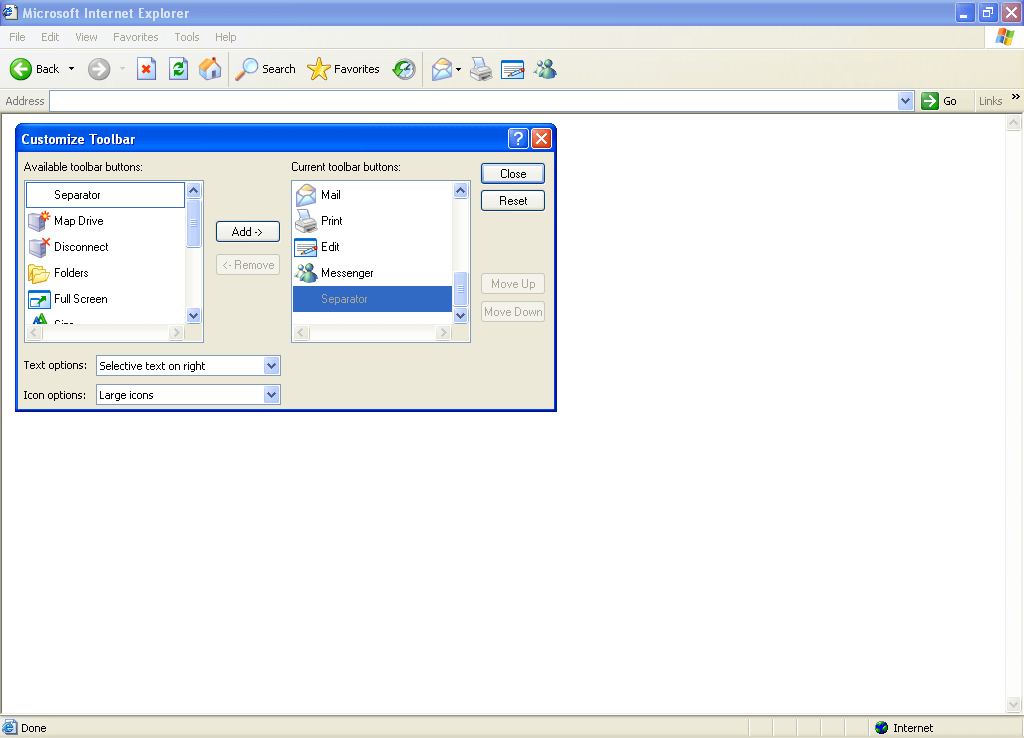Open the Icon options combo box
The height and width of the screenshot is (738, 1024).
[188, 394]
